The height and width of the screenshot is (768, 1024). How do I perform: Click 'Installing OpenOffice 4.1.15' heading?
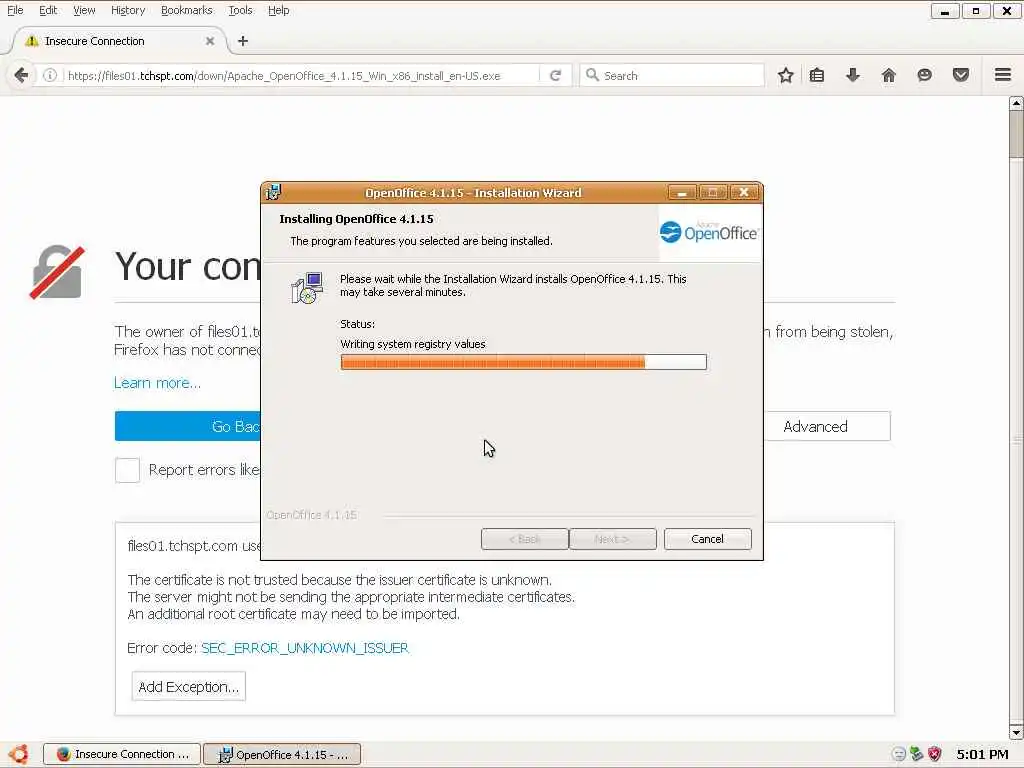[357, 219]
